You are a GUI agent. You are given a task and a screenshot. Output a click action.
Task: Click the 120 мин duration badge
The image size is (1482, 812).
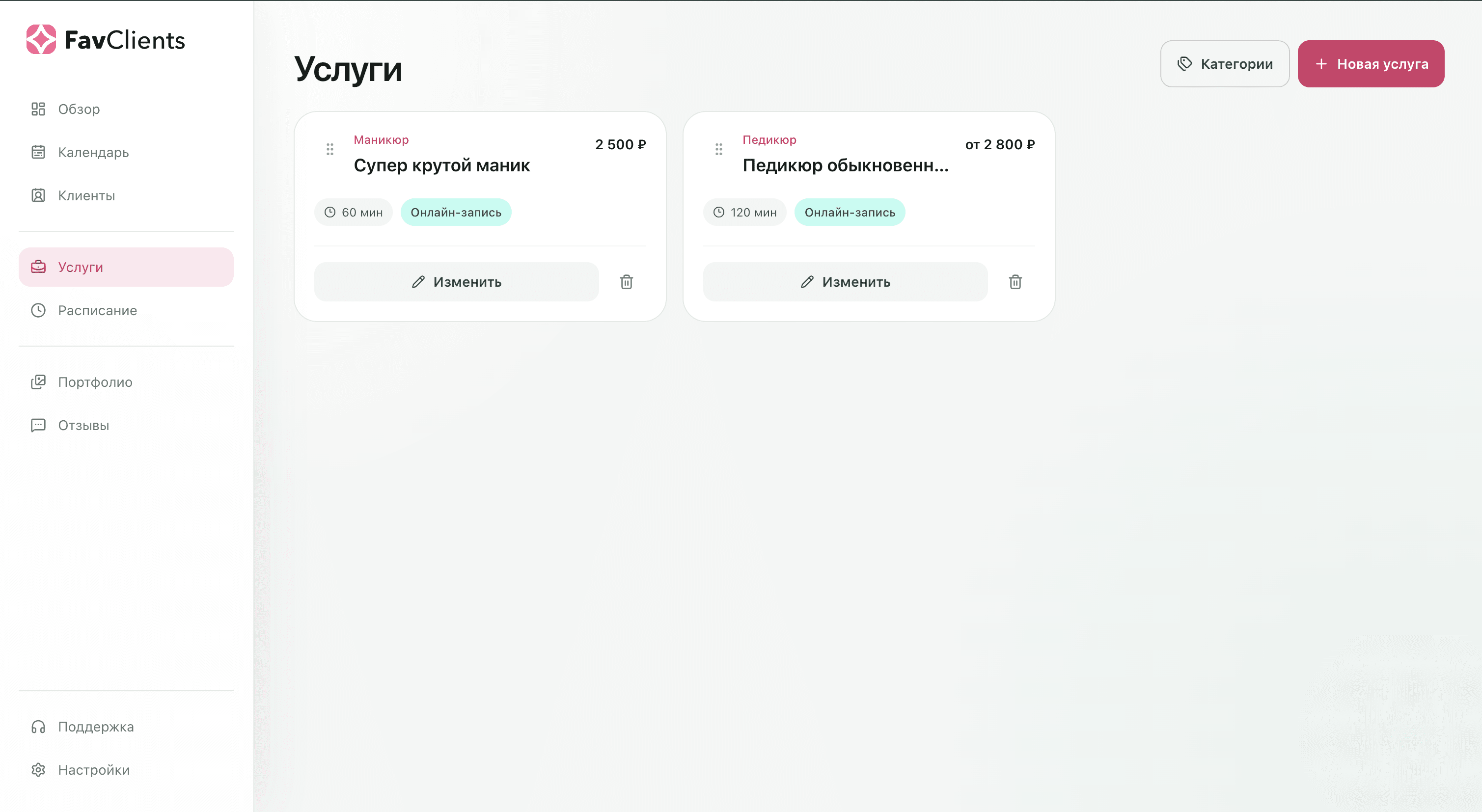click(x=744, y=212)
